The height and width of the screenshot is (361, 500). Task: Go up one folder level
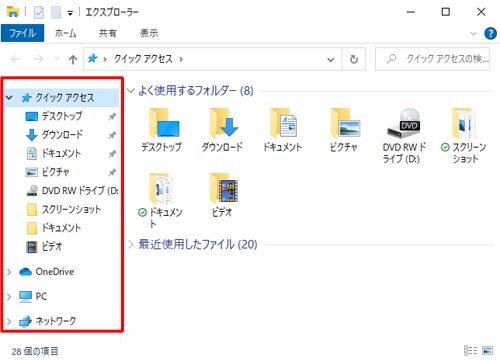tap(73, 60)
